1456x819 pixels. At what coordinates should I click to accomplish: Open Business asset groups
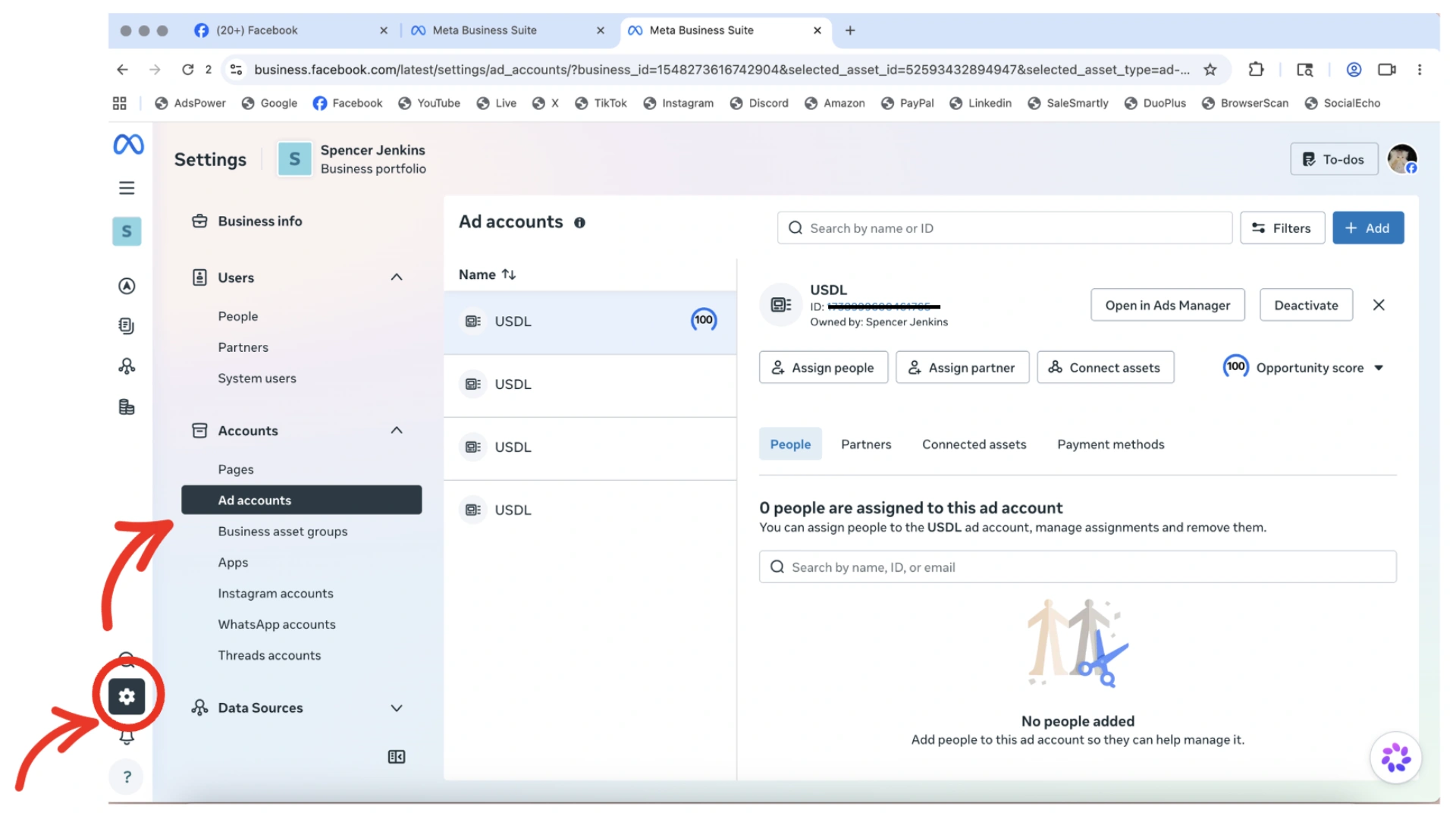click(x=283, y=532)
